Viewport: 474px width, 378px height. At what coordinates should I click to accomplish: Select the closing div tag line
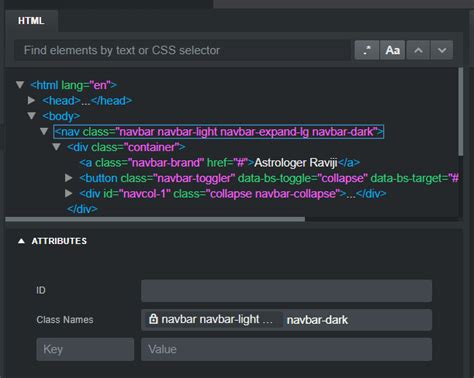pos(82,209)
